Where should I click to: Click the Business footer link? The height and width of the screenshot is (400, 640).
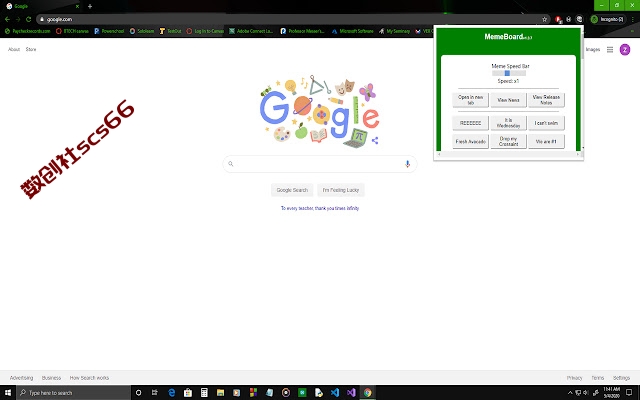51,378
